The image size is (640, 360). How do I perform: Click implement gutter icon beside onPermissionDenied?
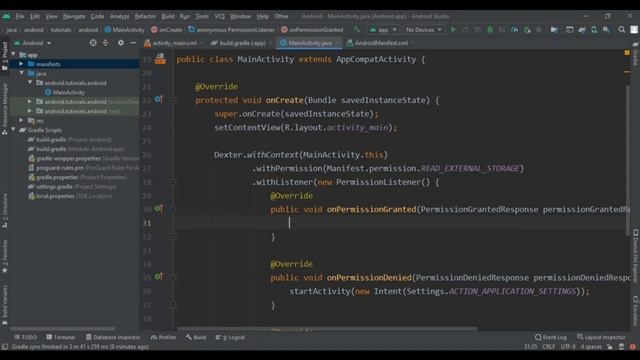tap(159, 277)
